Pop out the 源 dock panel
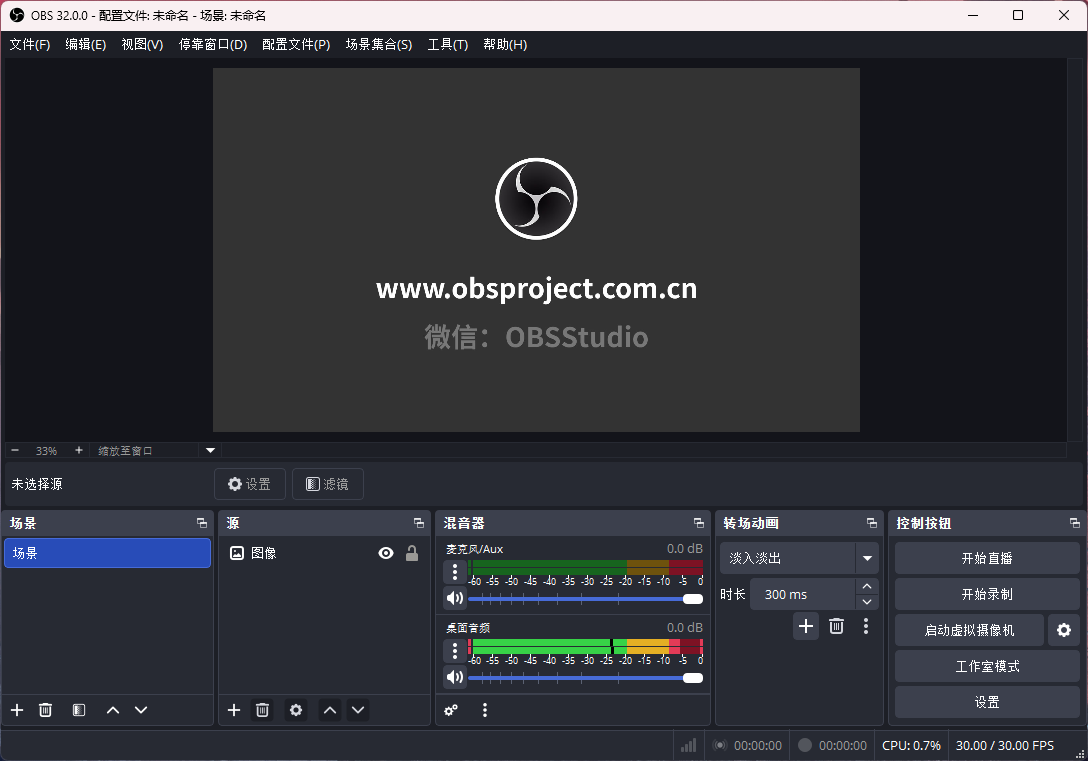 pos(419,523)
